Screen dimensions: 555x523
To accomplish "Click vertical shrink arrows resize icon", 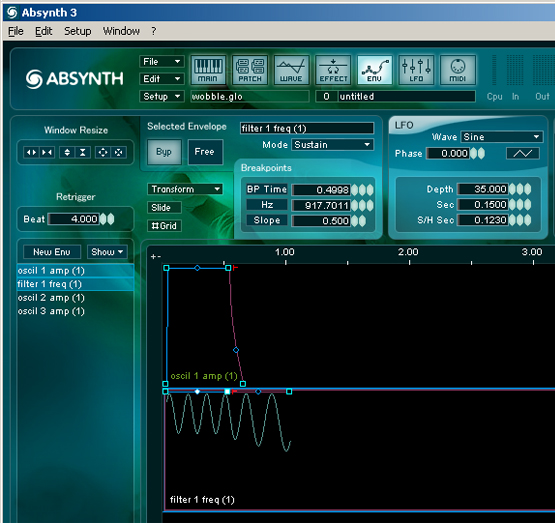I will pos(83,153).
